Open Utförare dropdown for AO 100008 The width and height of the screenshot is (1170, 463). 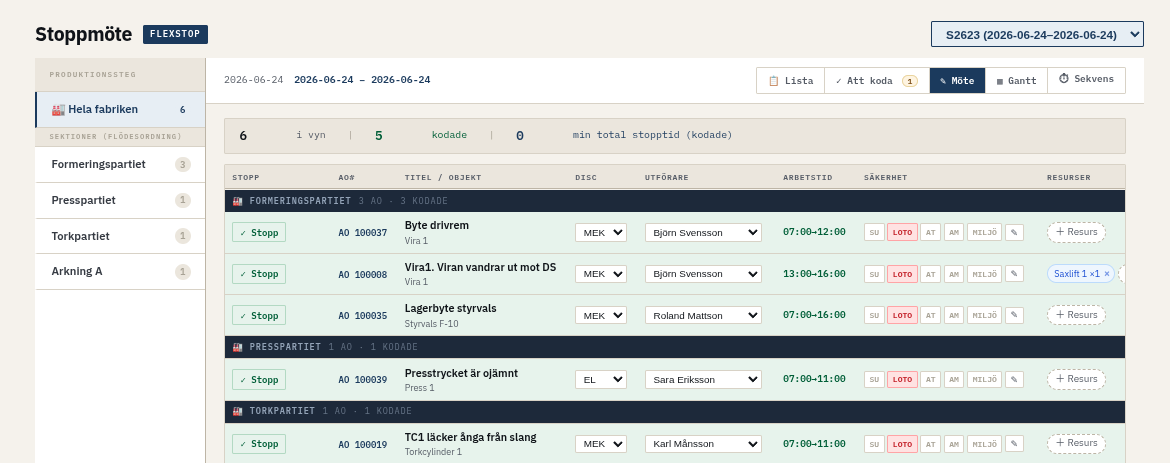[x=704, y=274]
